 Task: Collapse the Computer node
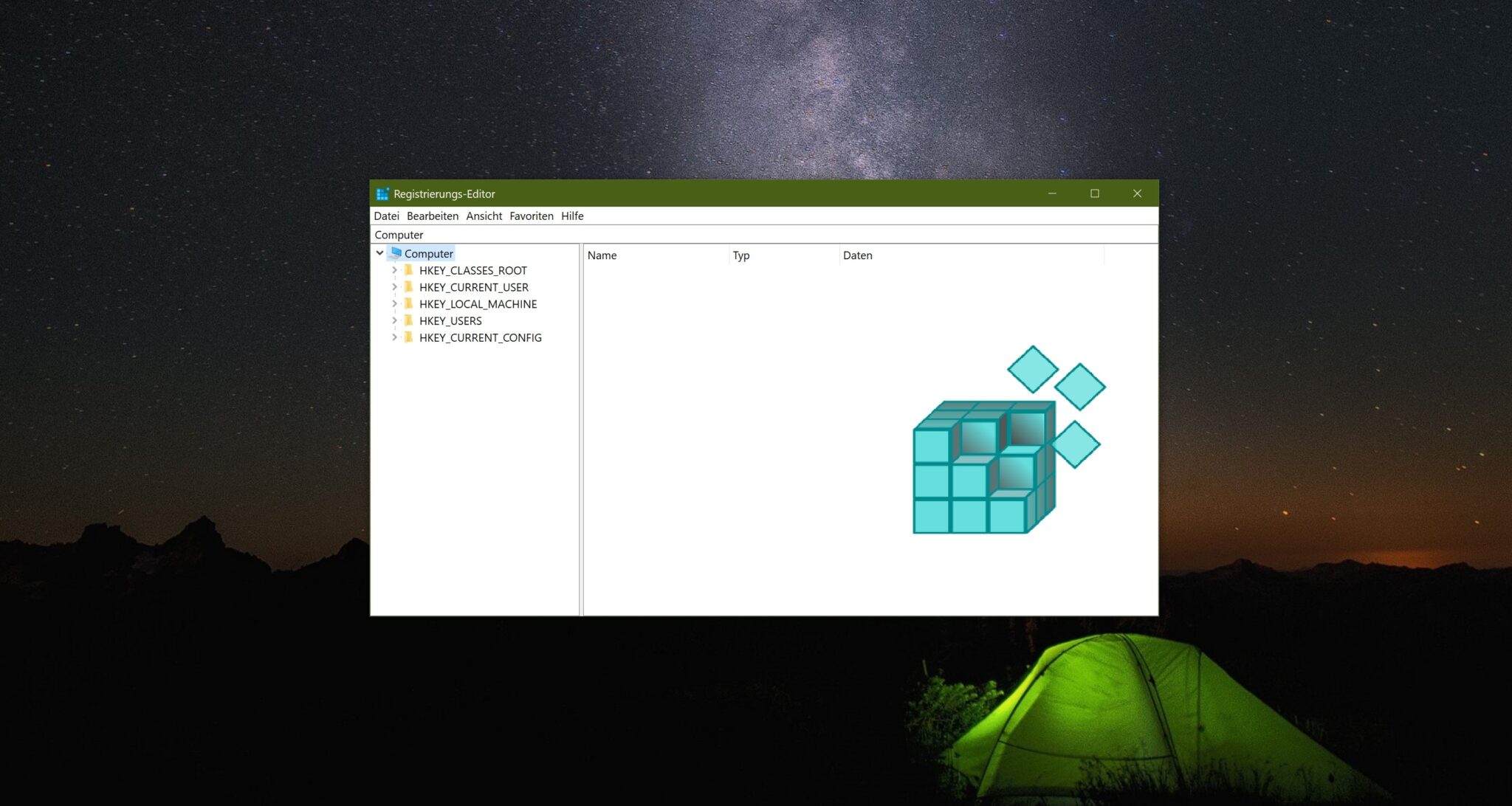coord(380,253)
